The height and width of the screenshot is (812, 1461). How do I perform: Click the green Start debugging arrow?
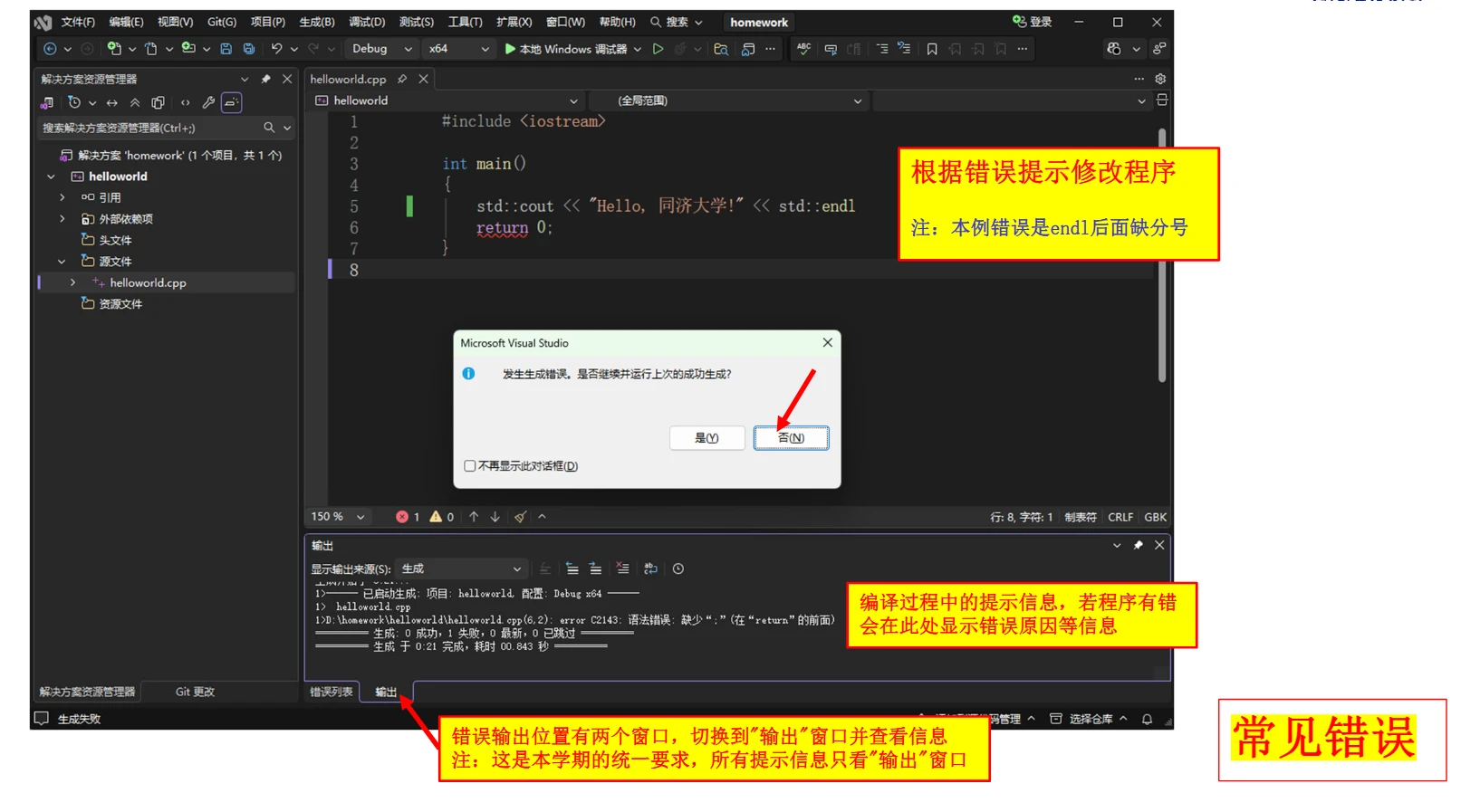510,49
